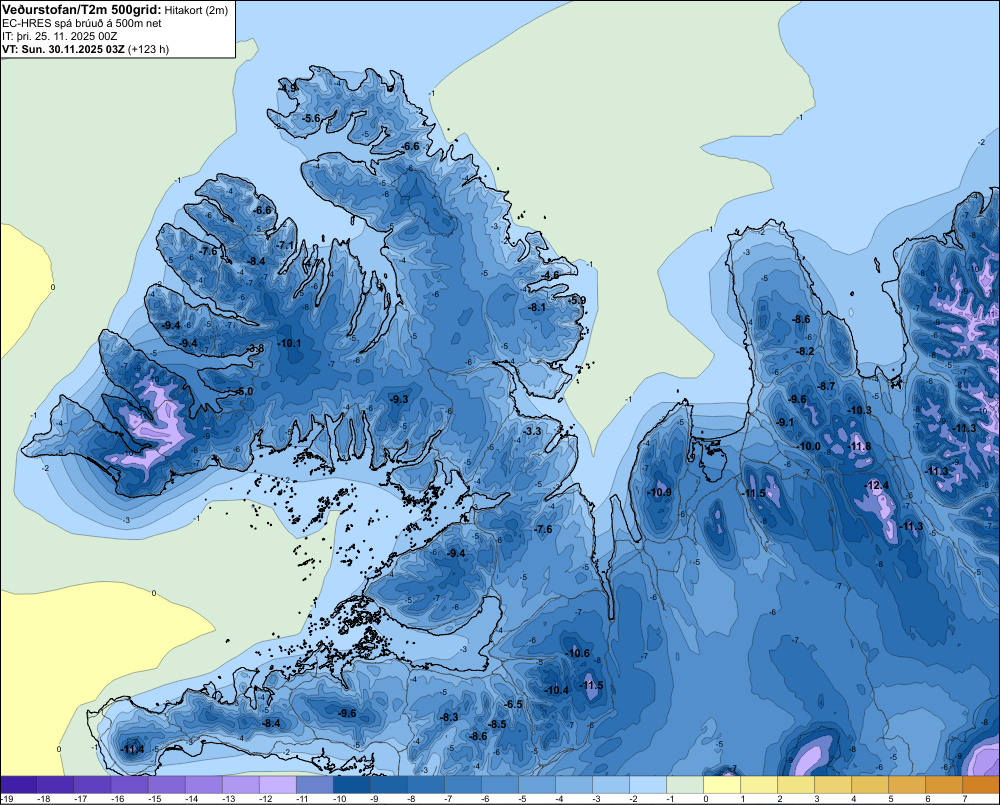The width and height of the screenshot is (1000, 805).
Task: Click the -10.4 temperature label
Action: tap(557, 690)
